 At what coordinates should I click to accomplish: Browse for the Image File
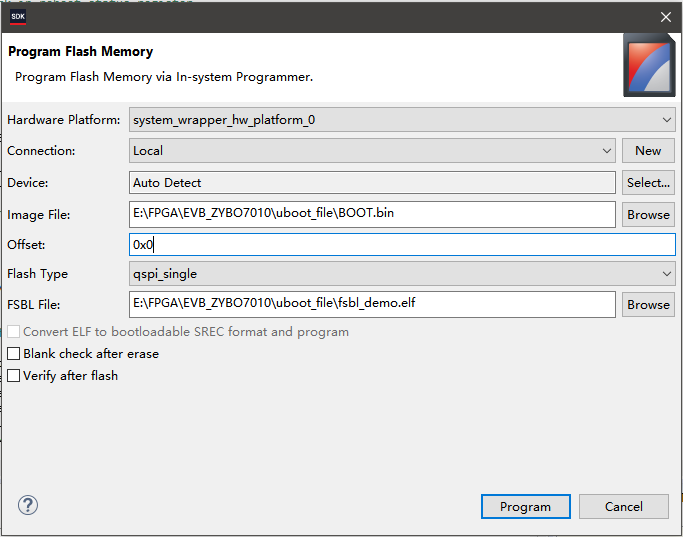(648, 214)
